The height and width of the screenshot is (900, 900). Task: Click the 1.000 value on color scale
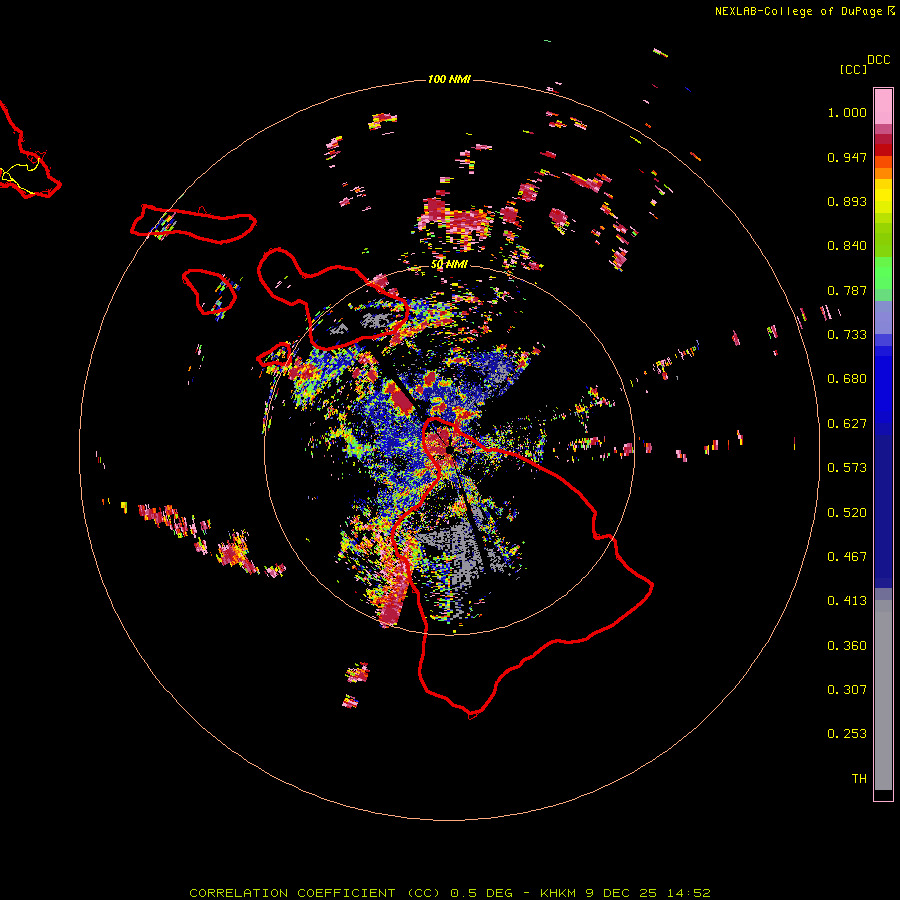point(847,112)
